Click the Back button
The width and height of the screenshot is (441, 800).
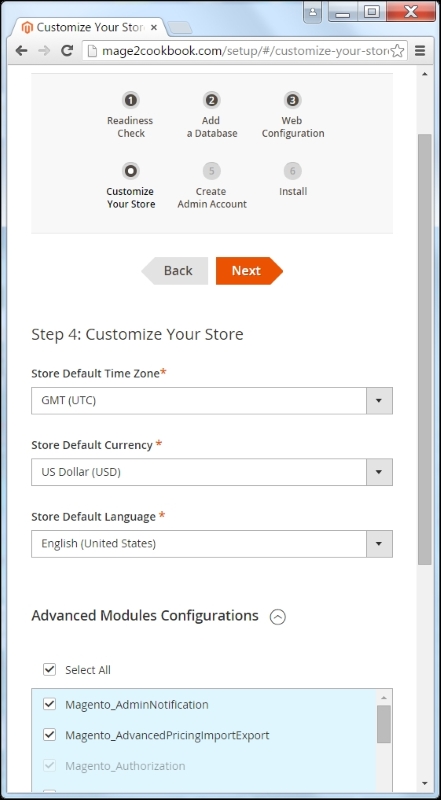pos(175,270)
